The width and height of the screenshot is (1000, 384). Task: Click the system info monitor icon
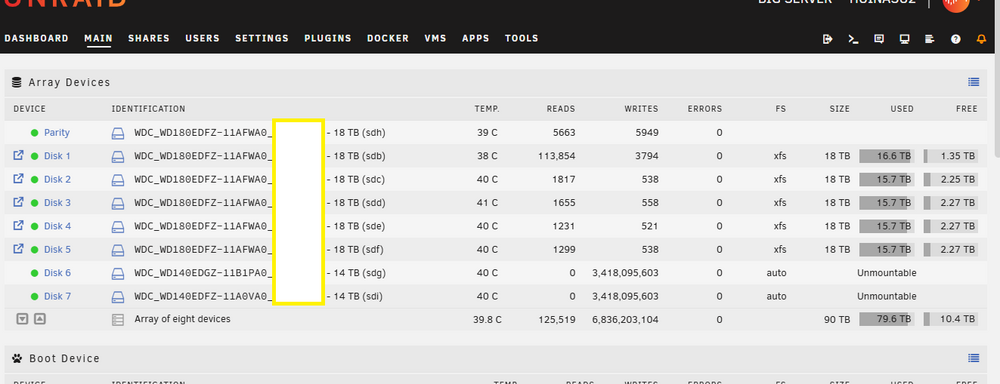coord(904,39)
